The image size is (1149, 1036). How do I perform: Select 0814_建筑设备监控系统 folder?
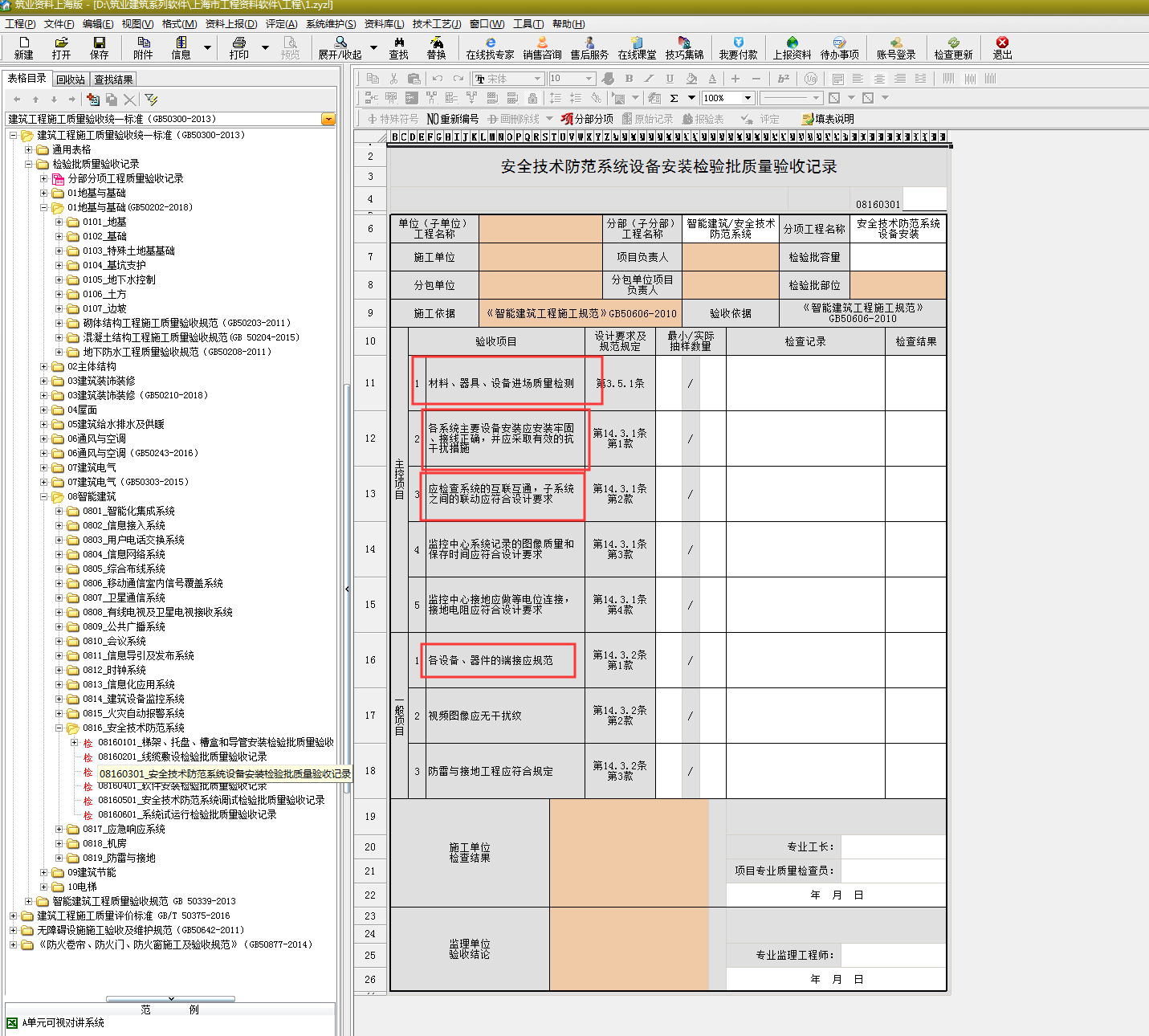click(x=133, y=699)
